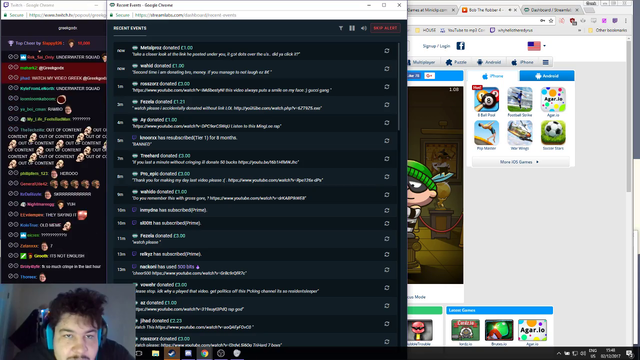Click More iOS Games button
Screen dimensions: 640x360
[520, 162]
